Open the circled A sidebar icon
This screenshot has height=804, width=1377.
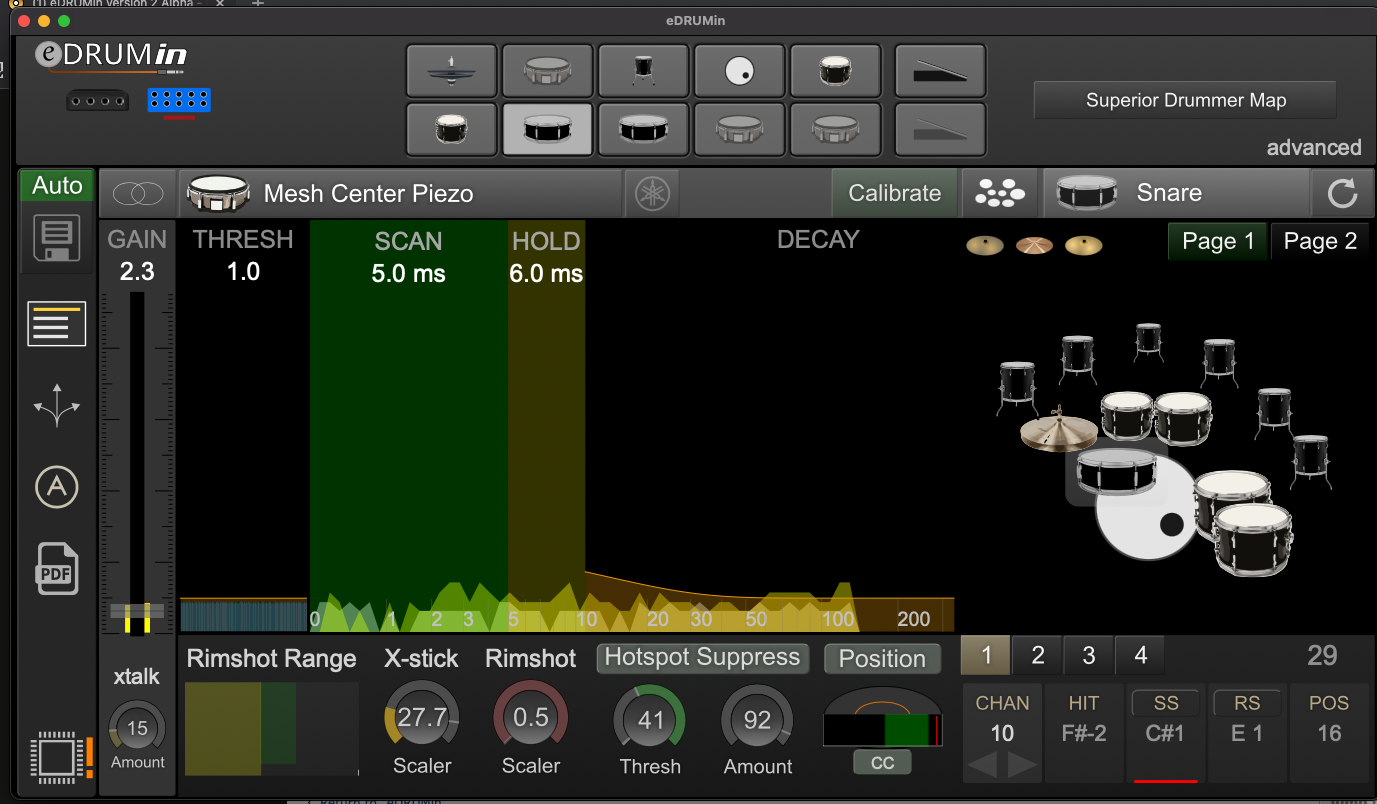[57, 487]
